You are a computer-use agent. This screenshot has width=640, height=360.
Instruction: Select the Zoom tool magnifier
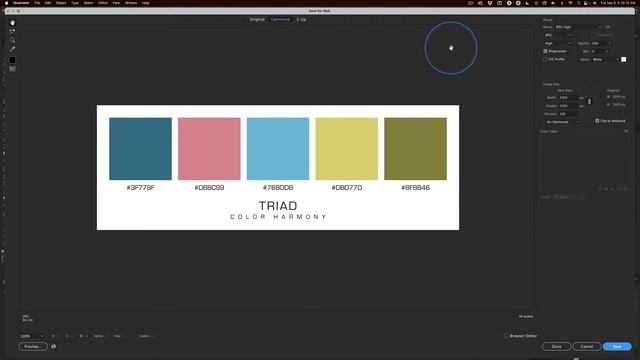tap(12, 40)
